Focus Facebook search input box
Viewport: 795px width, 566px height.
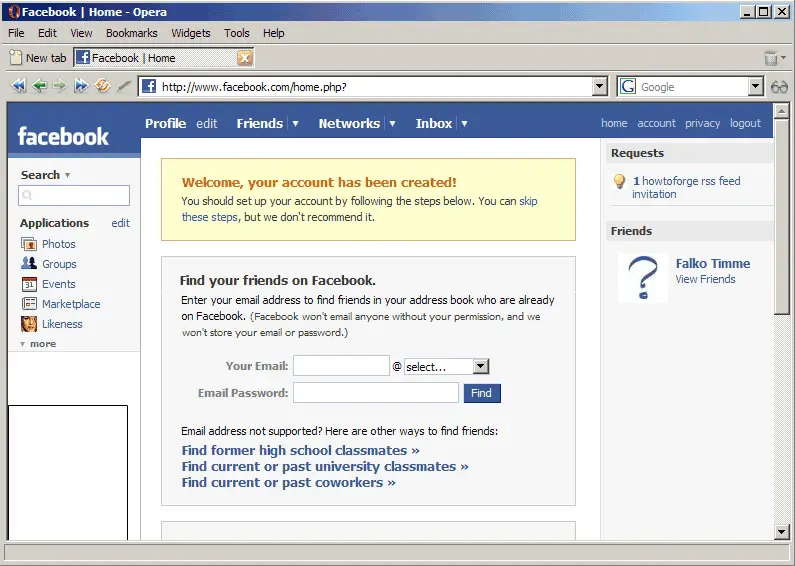(74, 195)
